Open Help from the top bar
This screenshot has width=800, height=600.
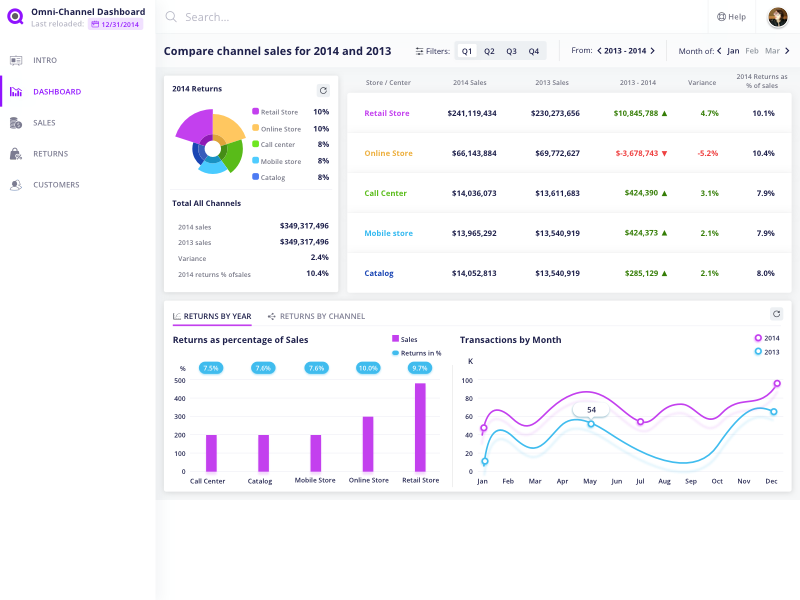click(x=731, y=16)
